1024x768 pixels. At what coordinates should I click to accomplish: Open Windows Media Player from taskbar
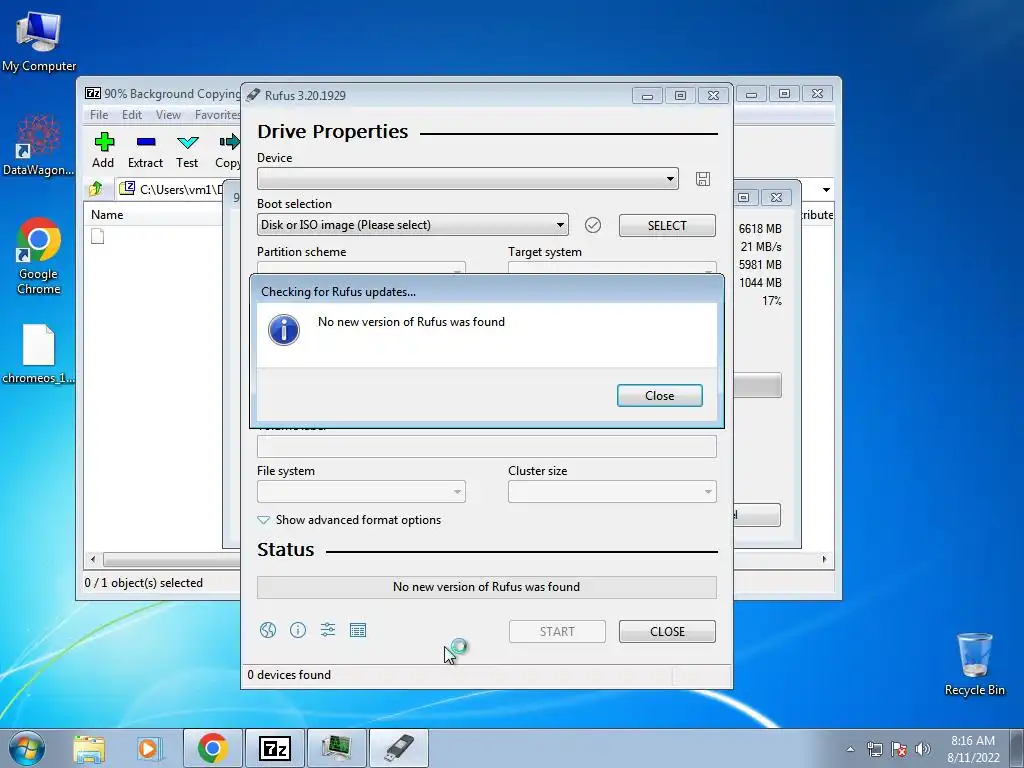click(149, 748)
